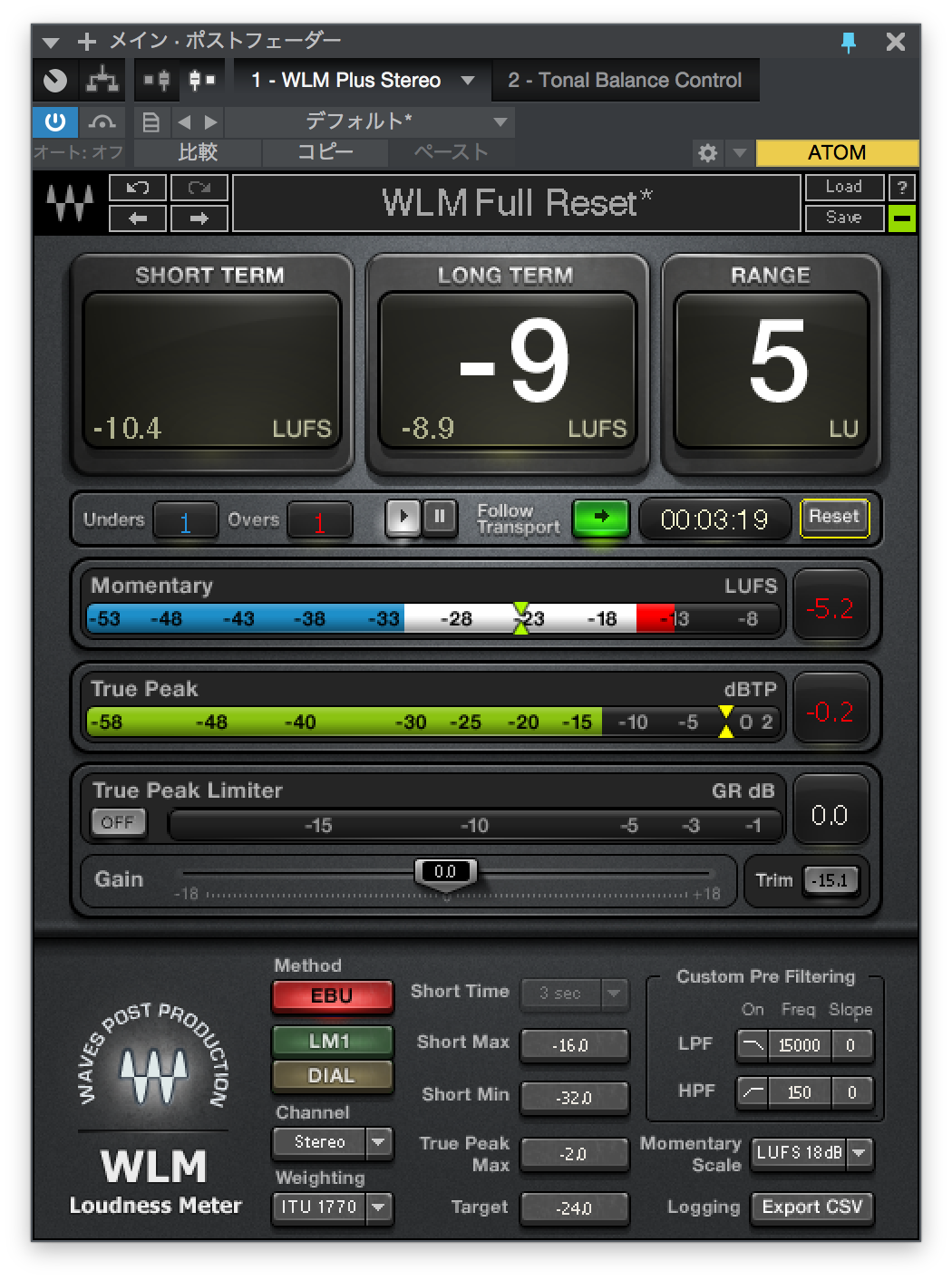The height and width of the screenshot is (1280, 952).
Task: Click the Save button
Action: (844, 218)
